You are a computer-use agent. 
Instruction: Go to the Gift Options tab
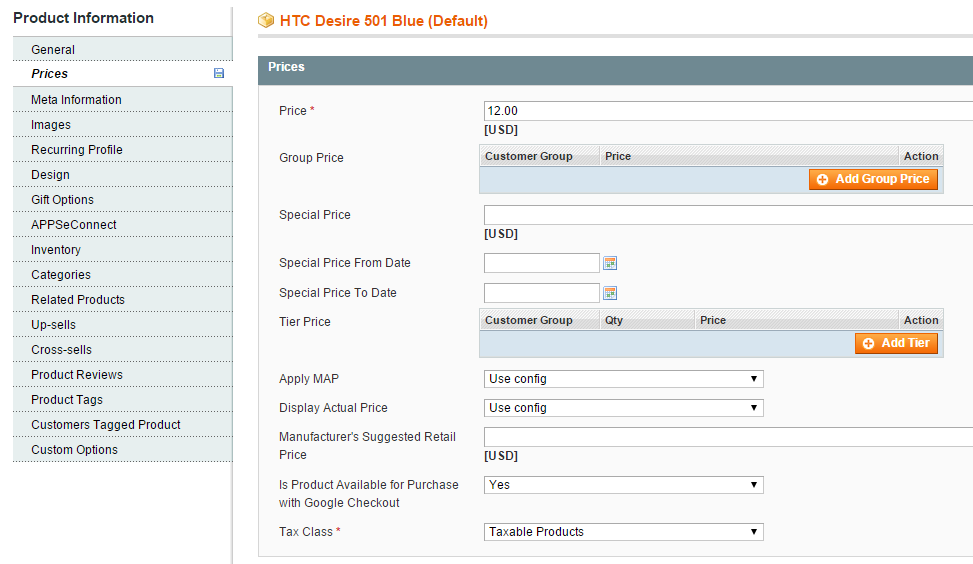(123, 200)
